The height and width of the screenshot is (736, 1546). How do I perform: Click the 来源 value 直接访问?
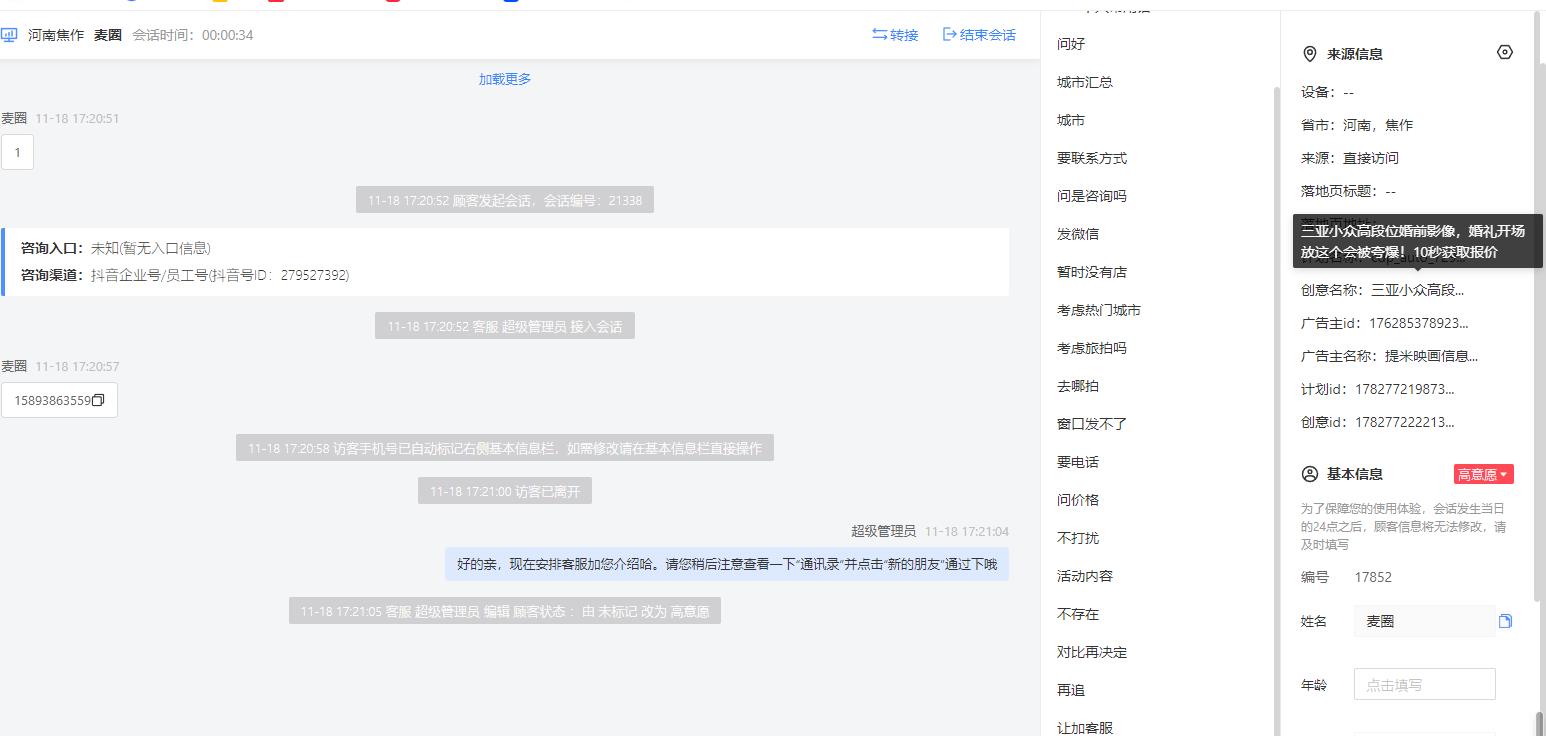point(1371,158)
